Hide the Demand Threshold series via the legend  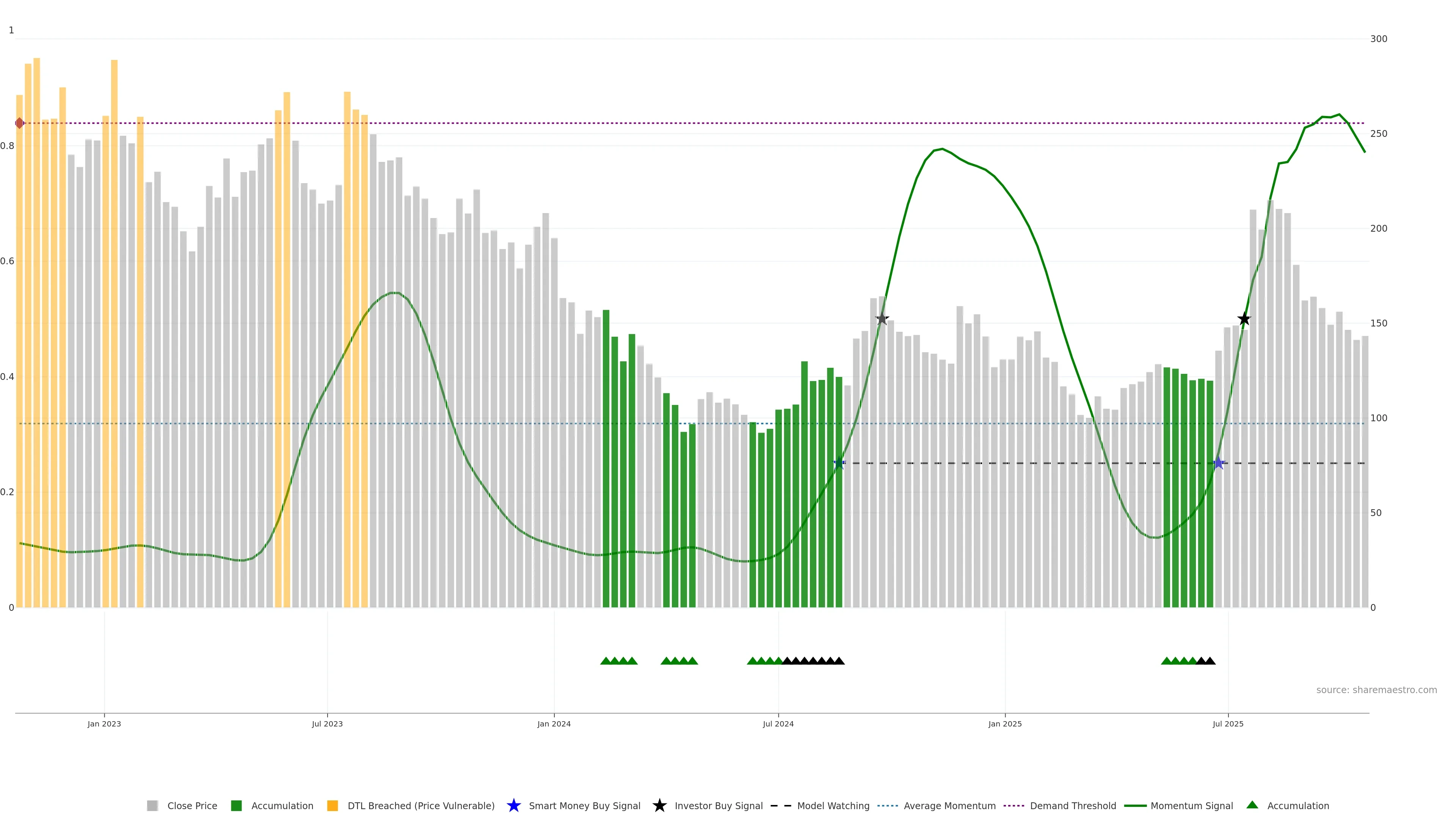[1073, 806]
